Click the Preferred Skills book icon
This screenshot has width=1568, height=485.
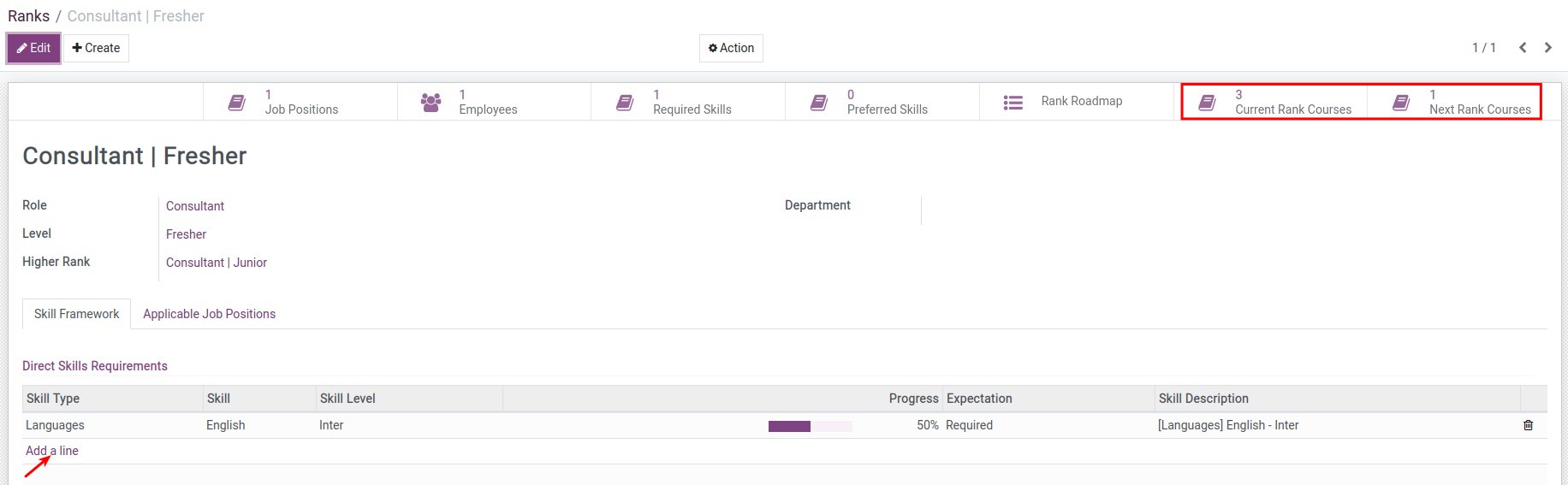click(819, 103)
